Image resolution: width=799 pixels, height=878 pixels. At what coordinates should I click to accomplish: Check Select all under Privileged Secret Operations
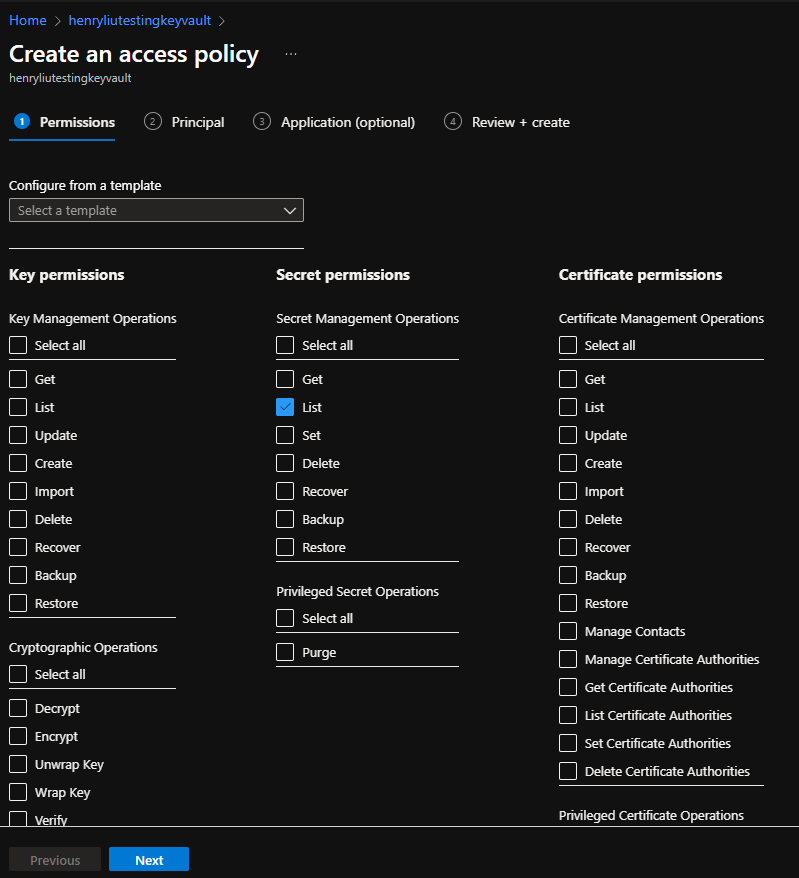point(285,618)
